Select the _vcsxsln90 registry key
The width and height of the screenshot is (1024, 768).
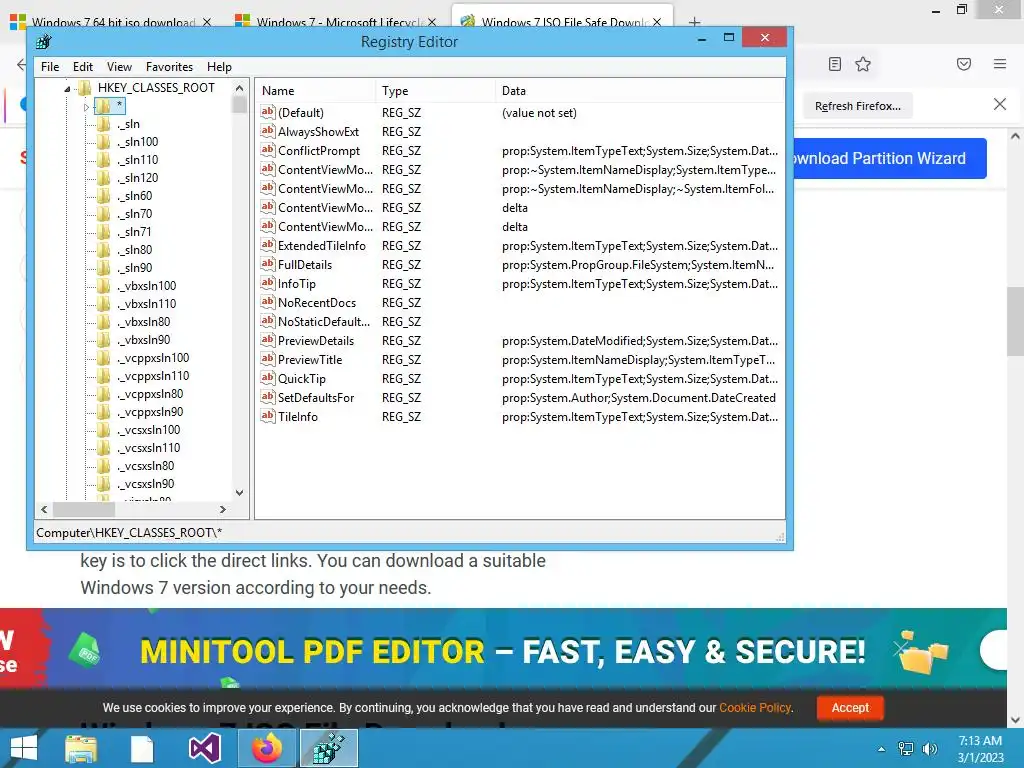(146, 484)
